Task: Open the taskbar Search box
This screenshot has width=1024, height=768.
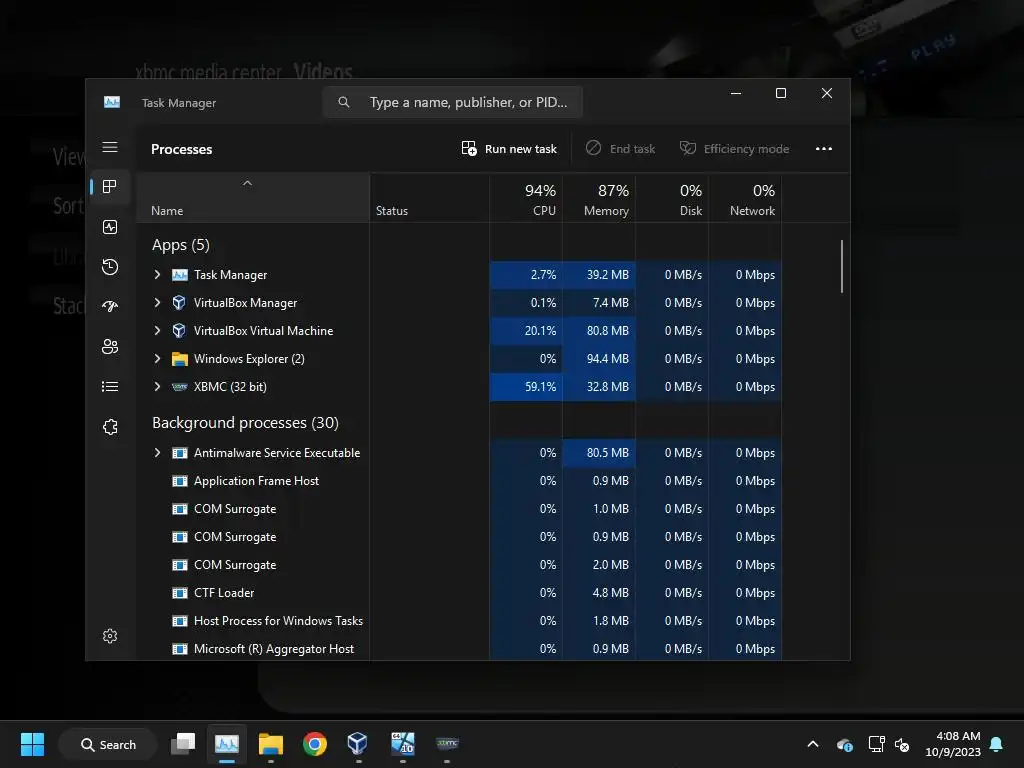Action: [x=108, y=744]
